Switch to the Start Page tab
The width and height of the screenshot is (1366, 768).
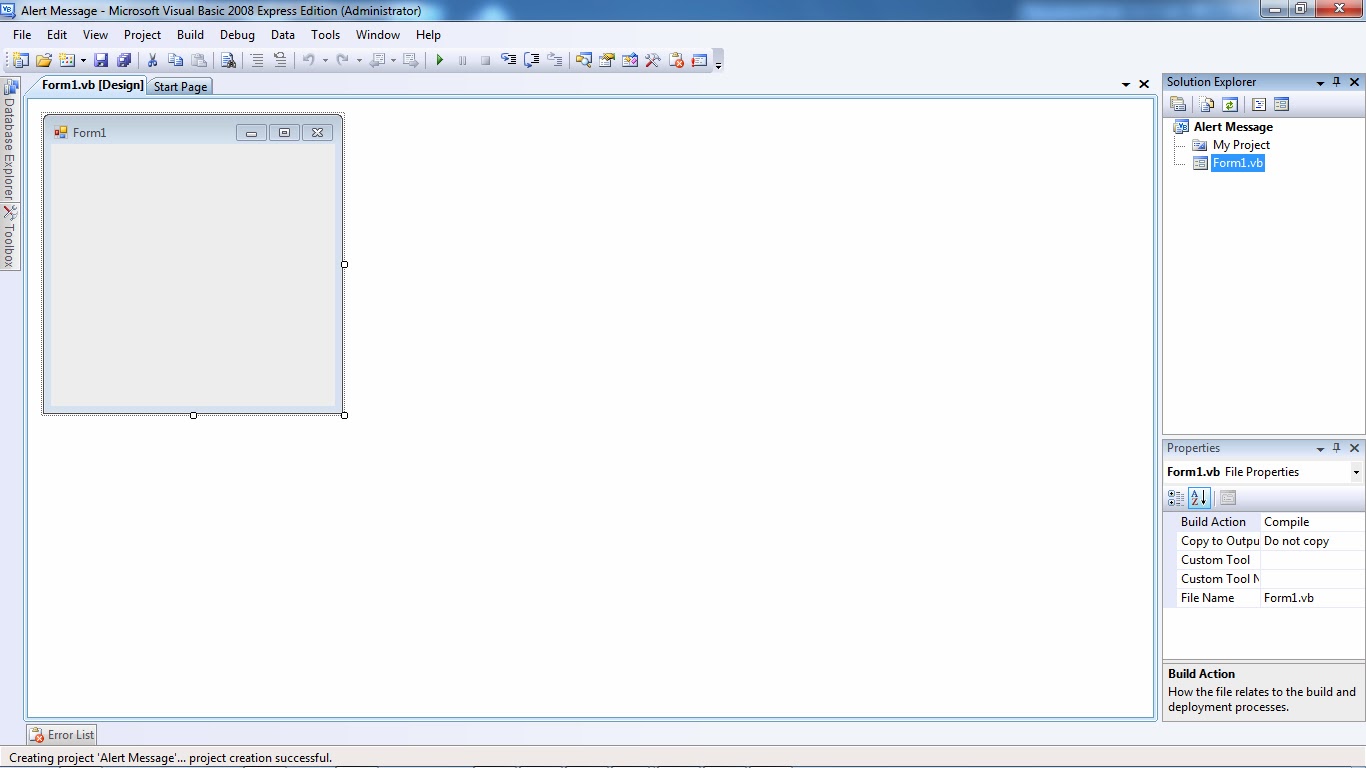click(180, 86)
